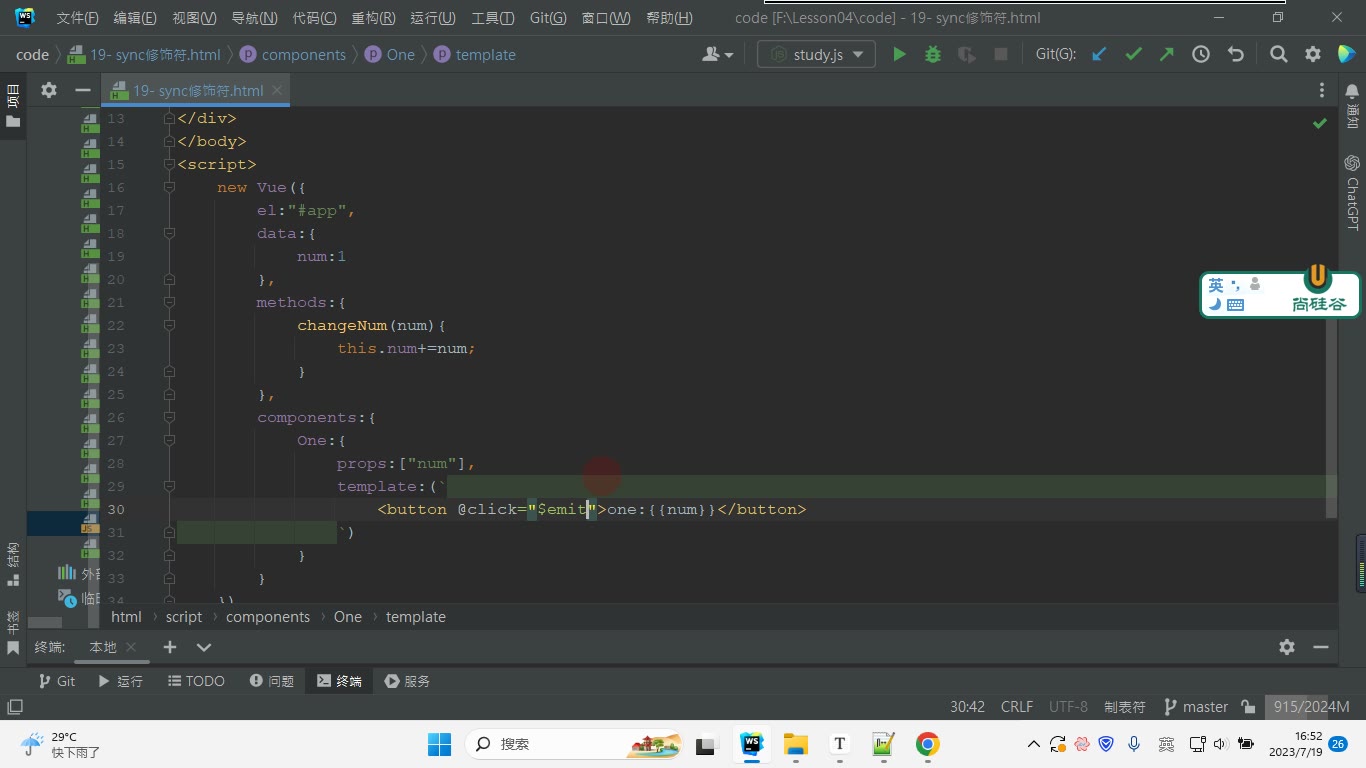Open the 文件(F) menu

point(77,18)
